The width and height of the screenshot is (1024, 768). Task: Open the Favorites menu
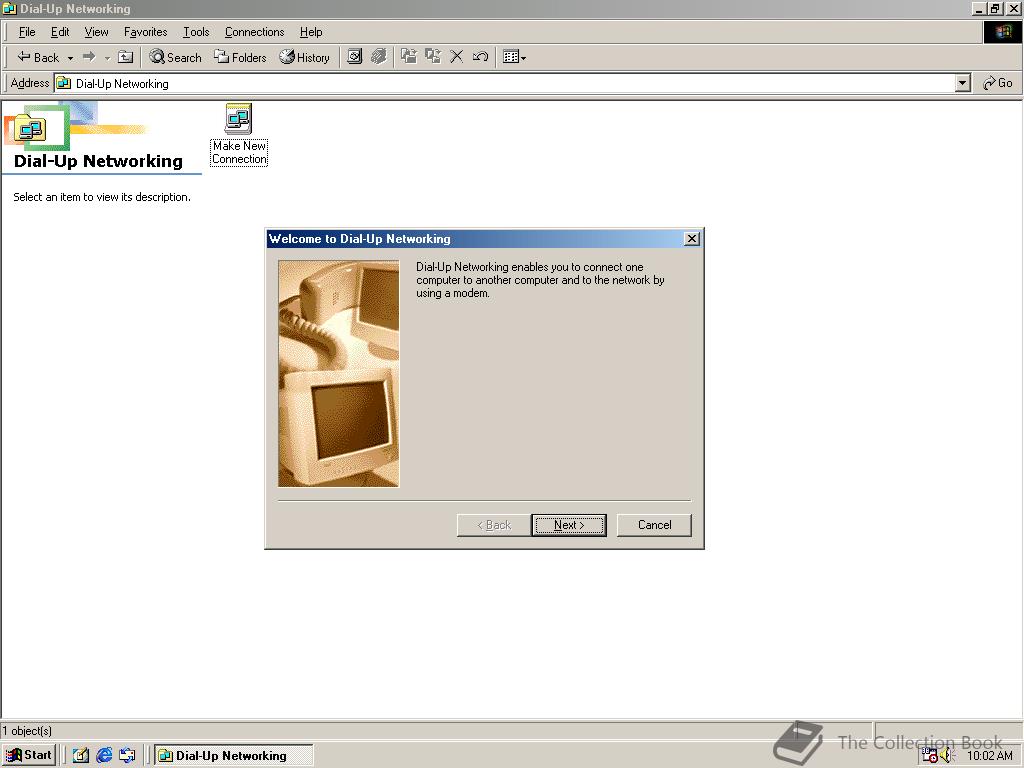[146, 32]
